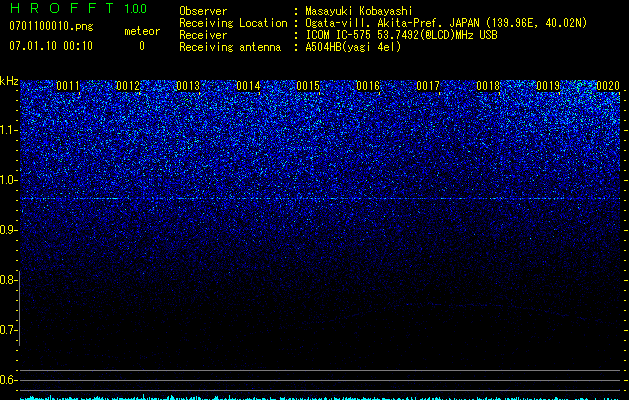This screenshot has height=400, width=629.
Task: Click the 0020 time marker
Action: point(608,86)
